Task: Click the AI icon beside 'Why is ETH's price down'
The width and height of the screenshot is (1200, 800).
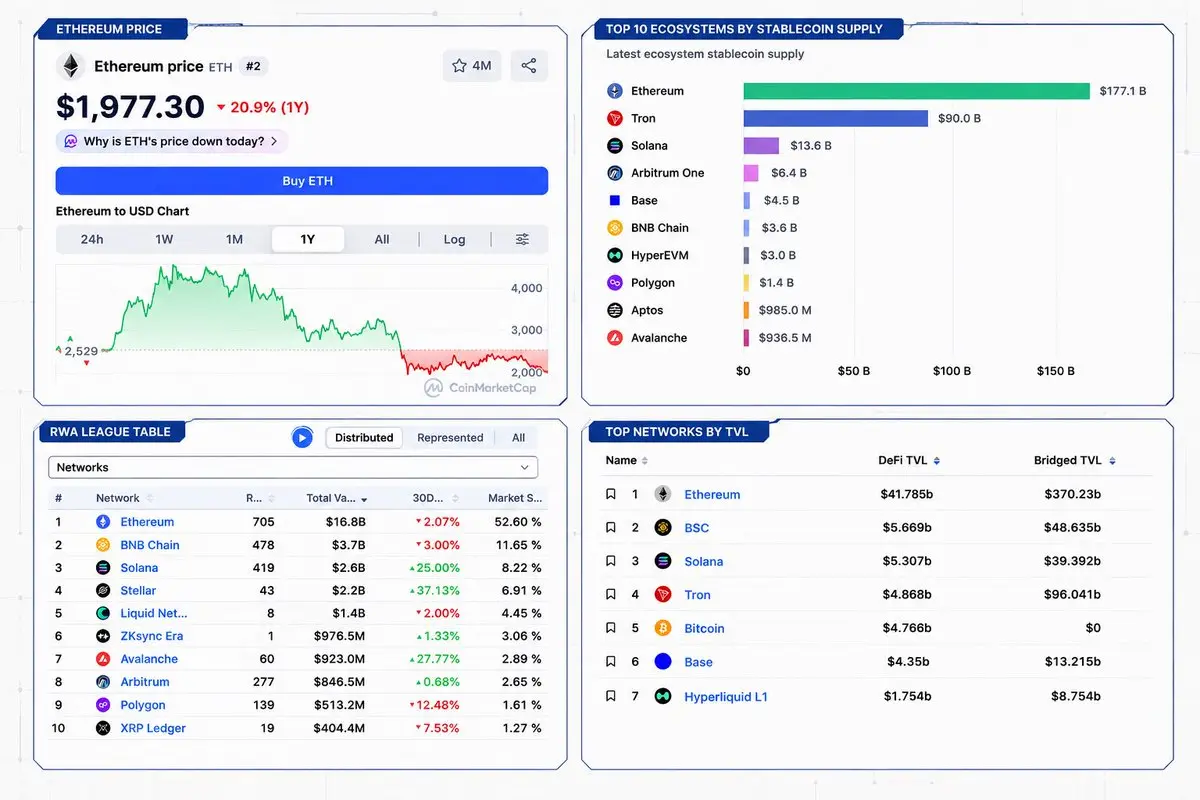Action: [x=71, y=141]
